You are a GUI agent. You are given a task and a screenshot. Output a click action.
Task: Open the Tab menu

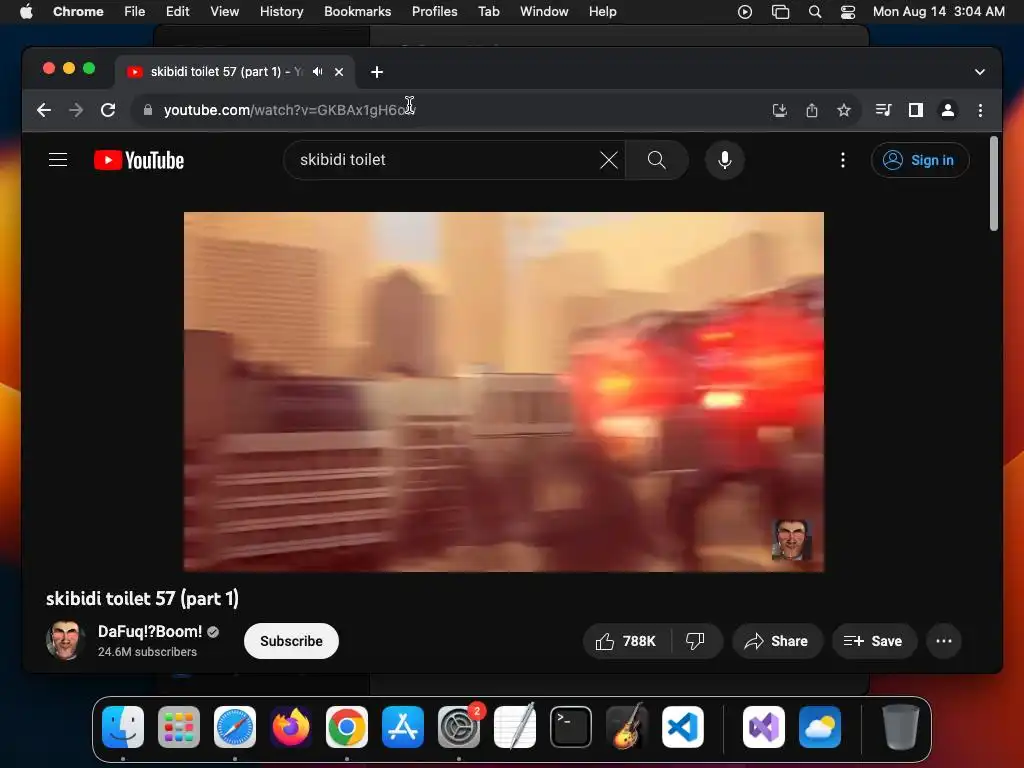pos(488,12)
